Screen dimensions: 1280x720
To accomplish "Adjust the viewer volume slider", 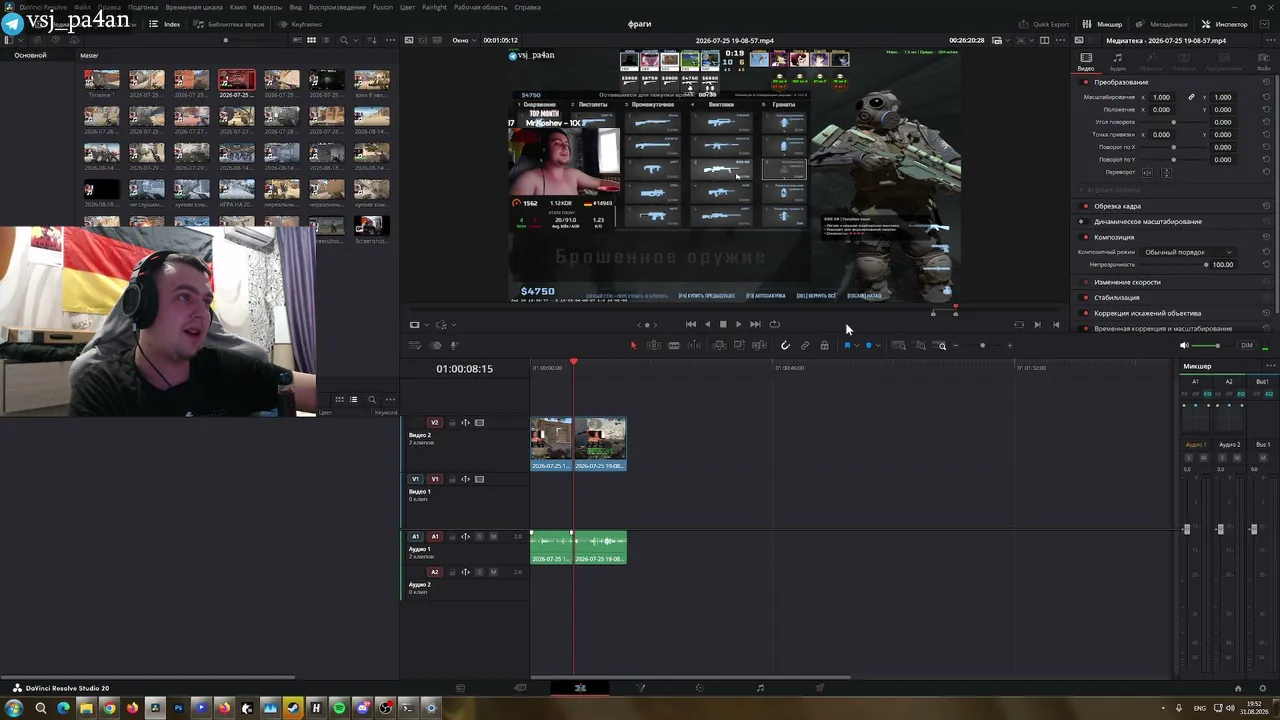I will 1210,346.
